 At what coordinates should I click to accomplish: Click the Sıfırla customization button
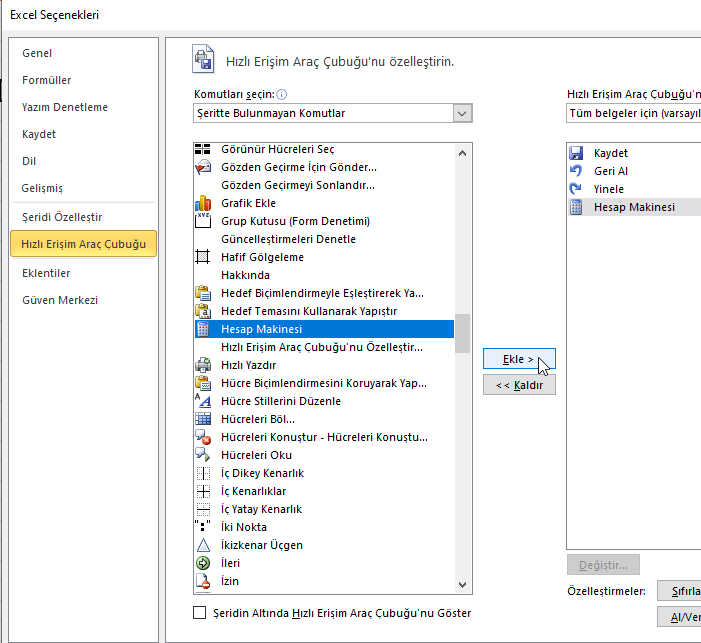click(x=679, y=591)
